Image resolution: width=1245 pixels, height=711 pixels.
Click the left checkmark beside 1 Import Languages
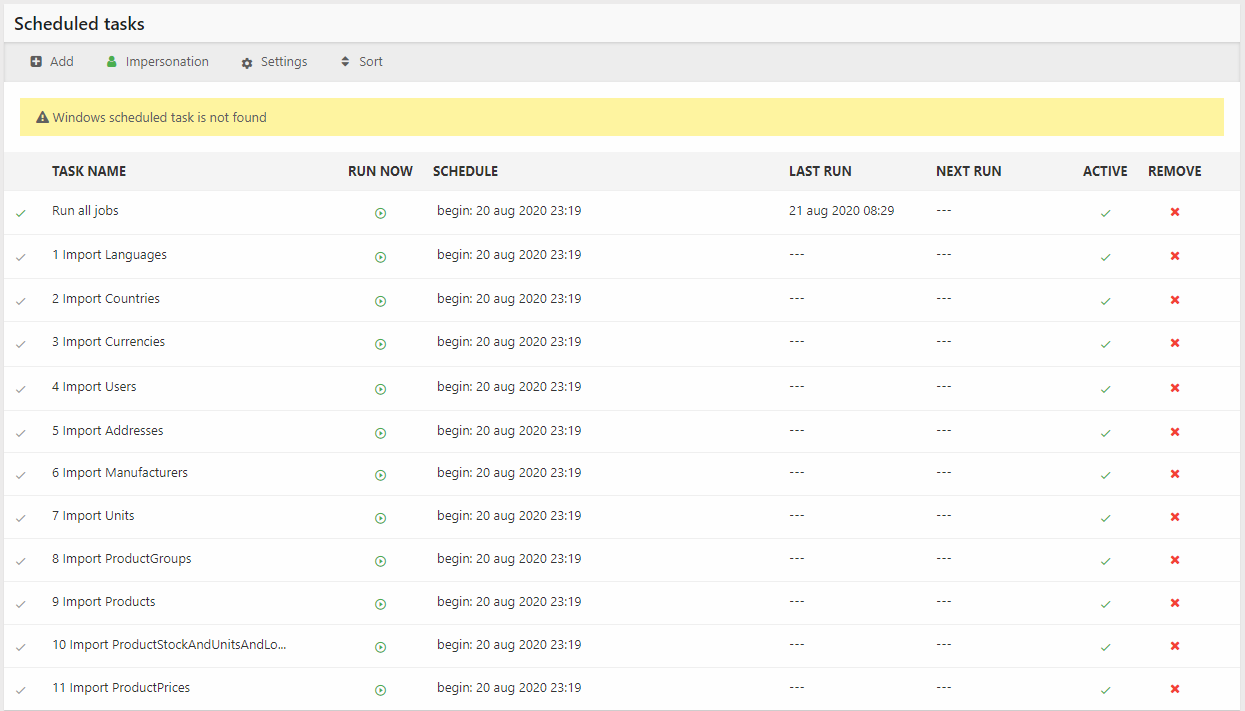click(x=21, y=257)
